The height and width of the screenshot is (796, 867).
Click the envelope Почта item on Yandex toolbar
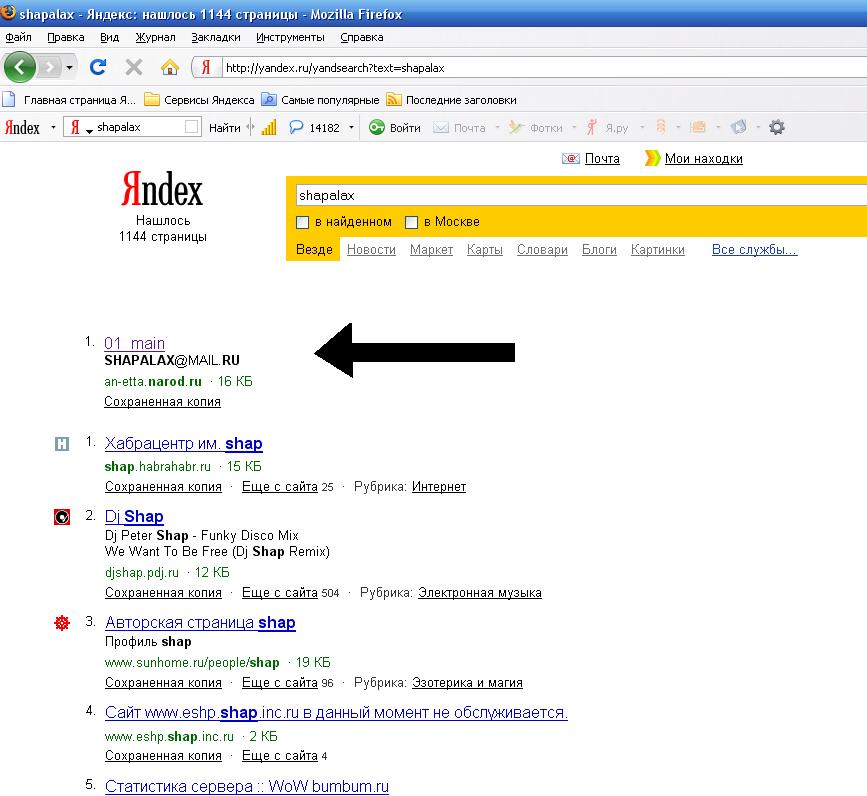(x=459, y=128)
